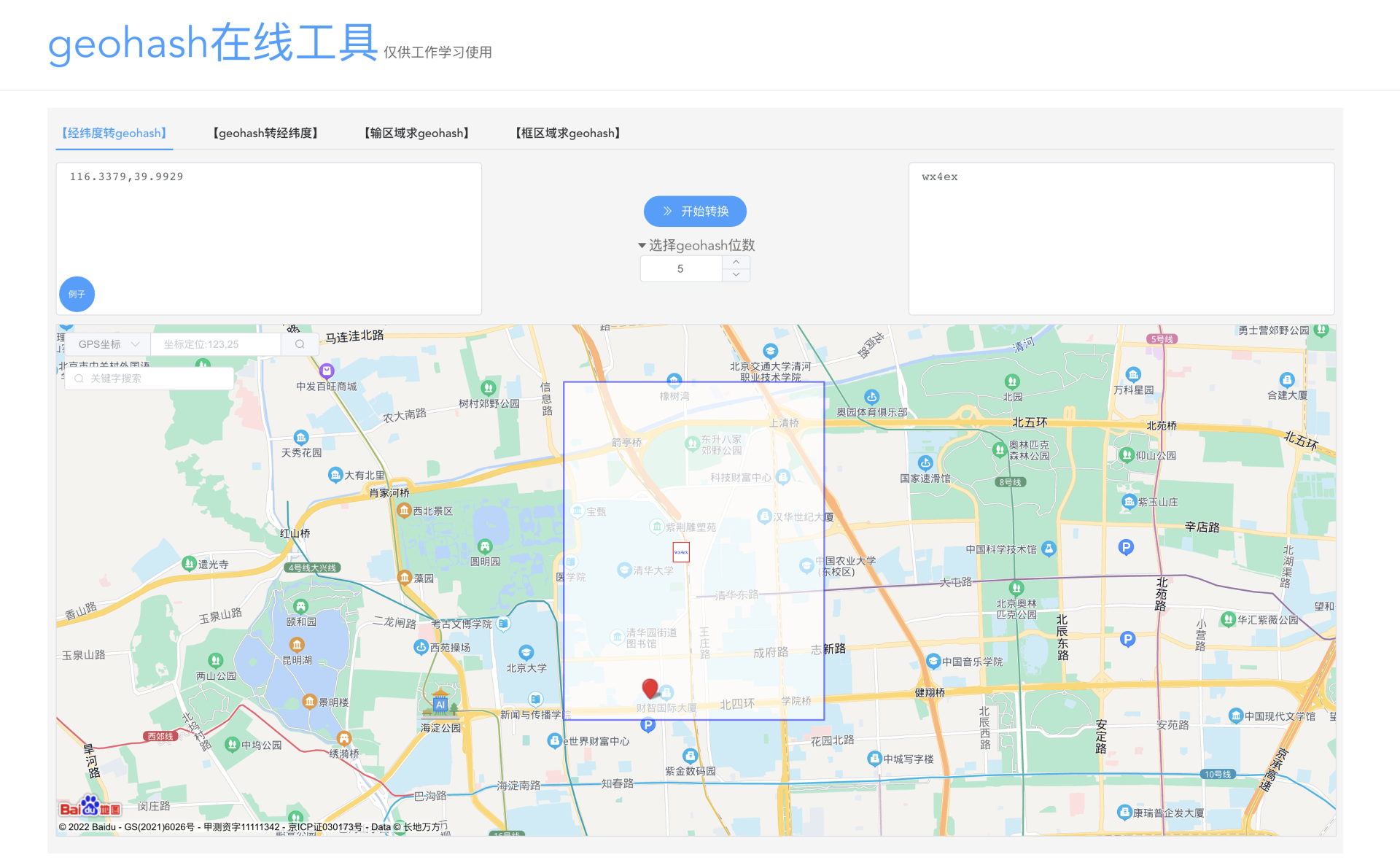This screenshot has height=860, width=1400.
Task: Decrease geohash digits with down arrow
Action: pyautogui.click(x=736, y=275)
